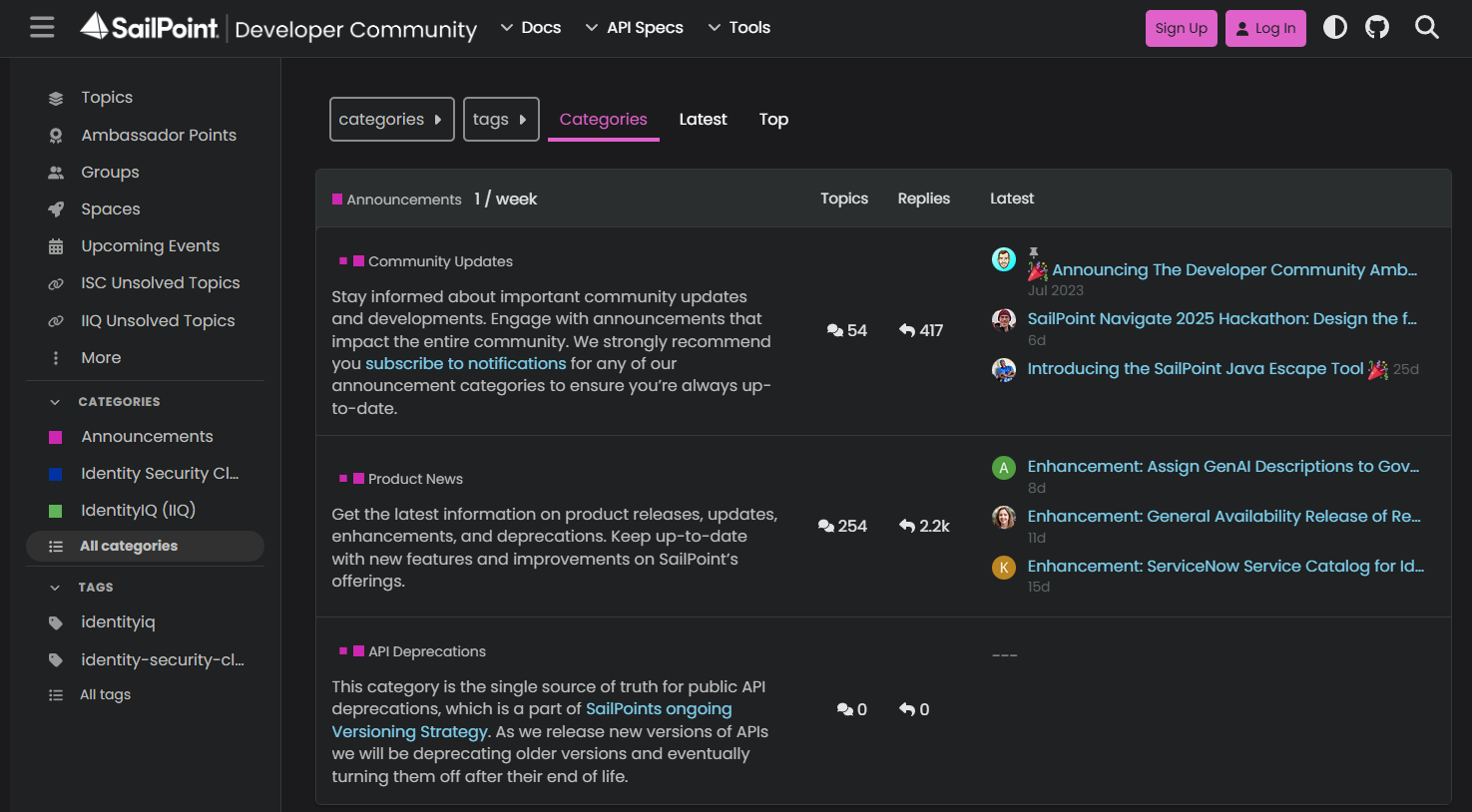
Task: Collapse the TAGS sidebar section
Action: 55,588
